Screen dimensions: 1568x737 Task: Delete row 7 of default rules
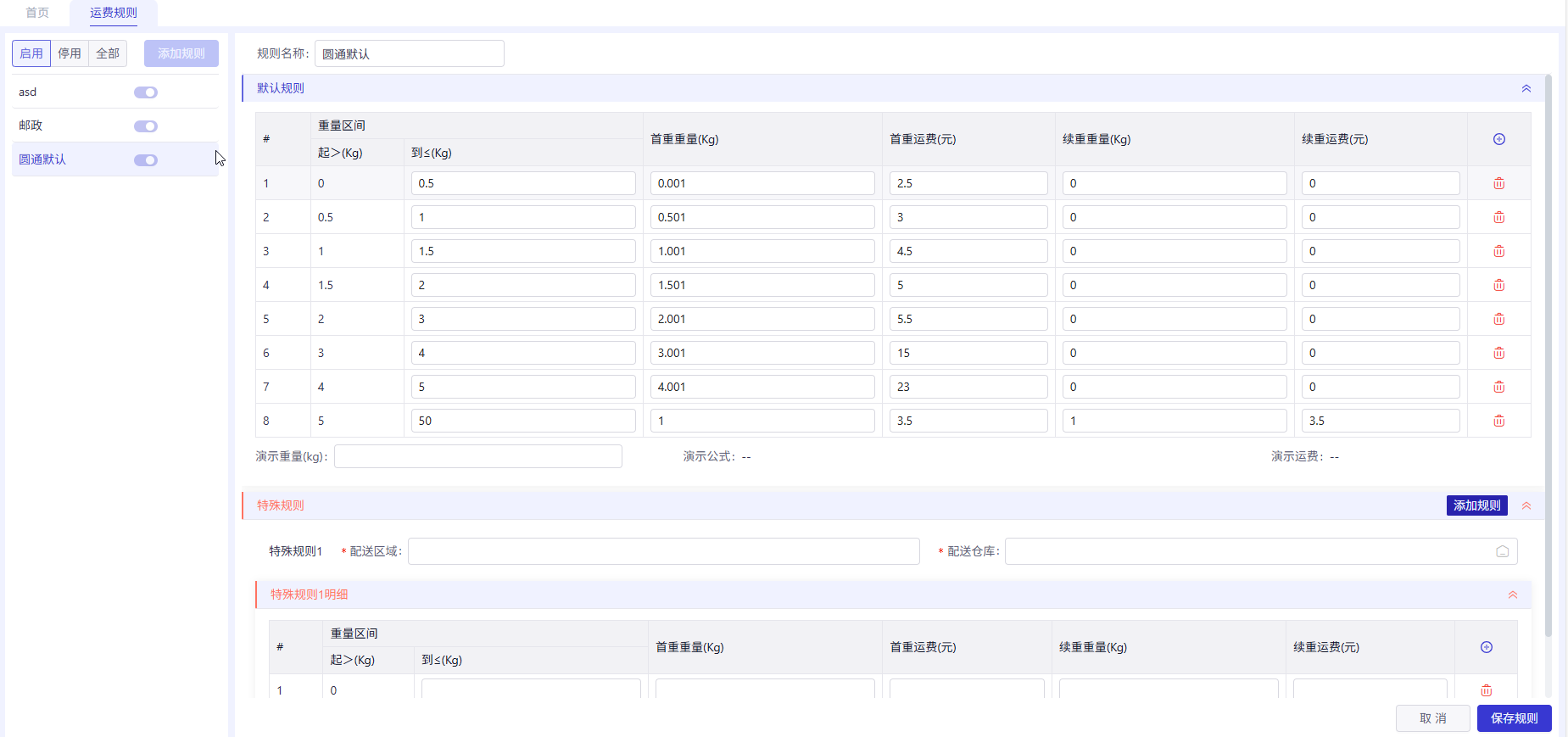[x=1498, y=387]
